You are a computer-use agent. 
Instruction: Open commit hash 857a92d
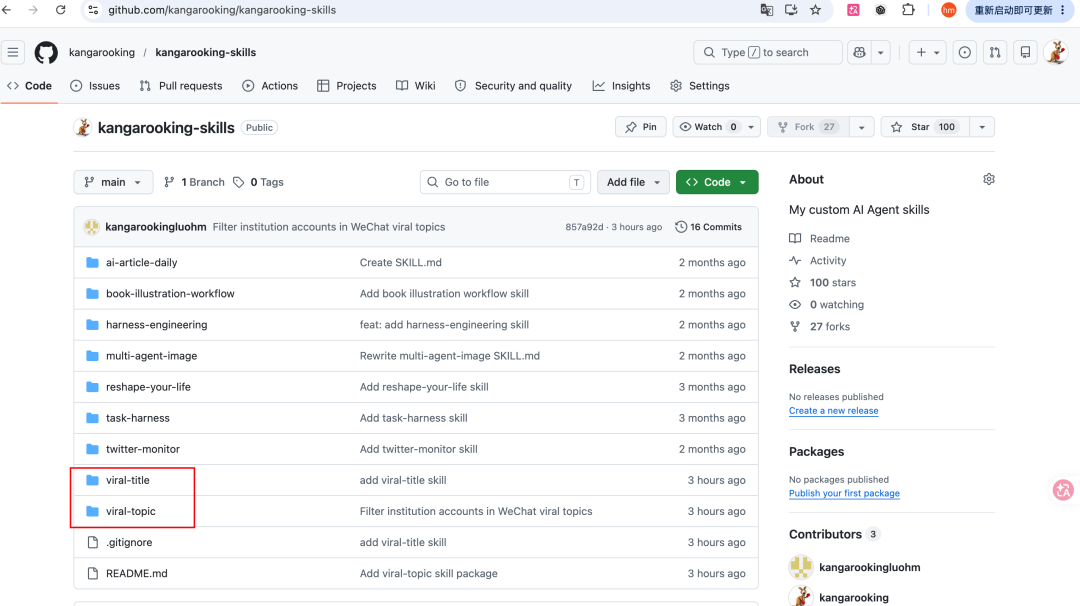[584, 227]
